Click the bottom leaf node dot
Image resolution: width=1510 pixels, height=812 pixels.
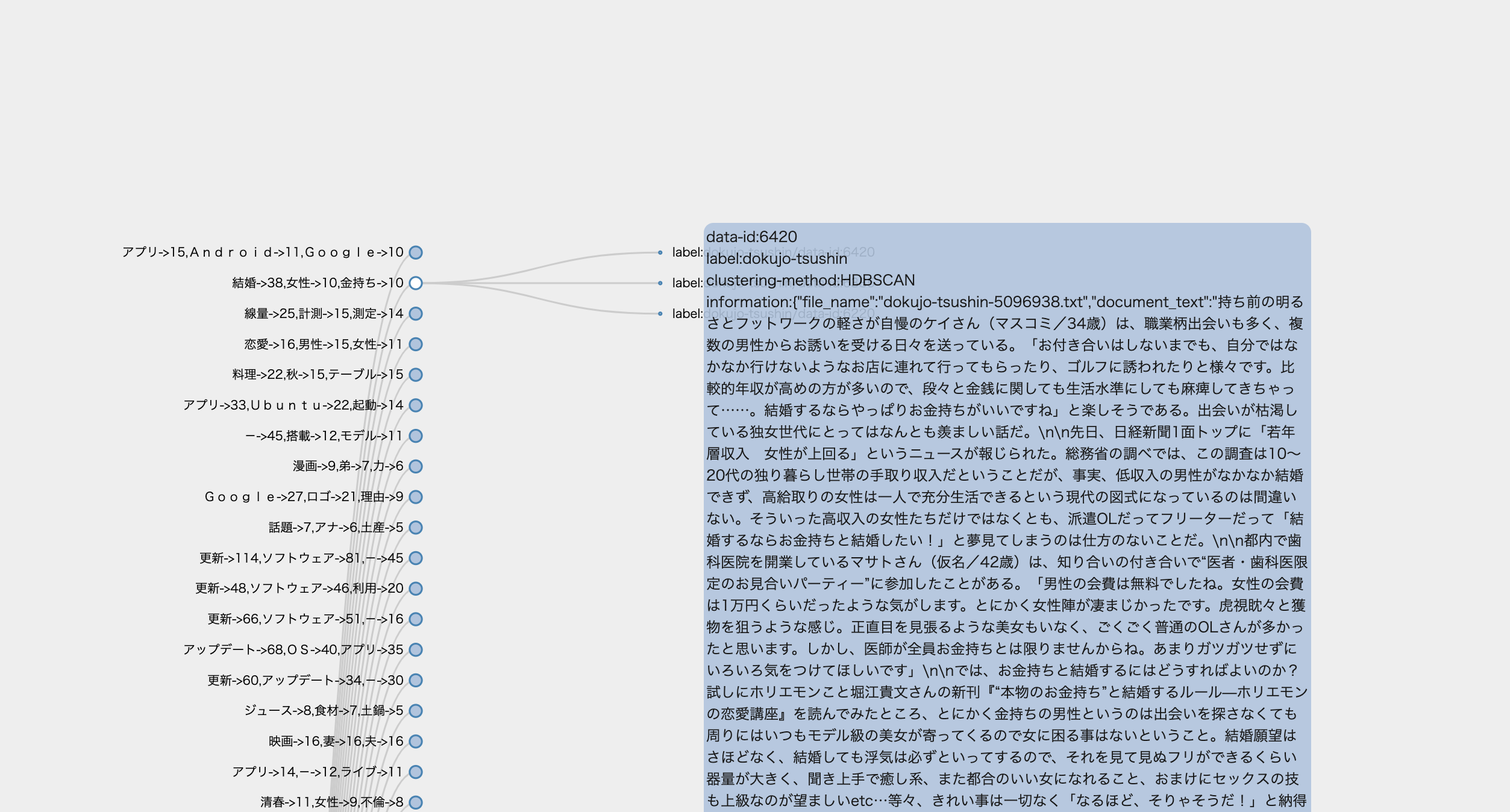(x=660, y=314)
